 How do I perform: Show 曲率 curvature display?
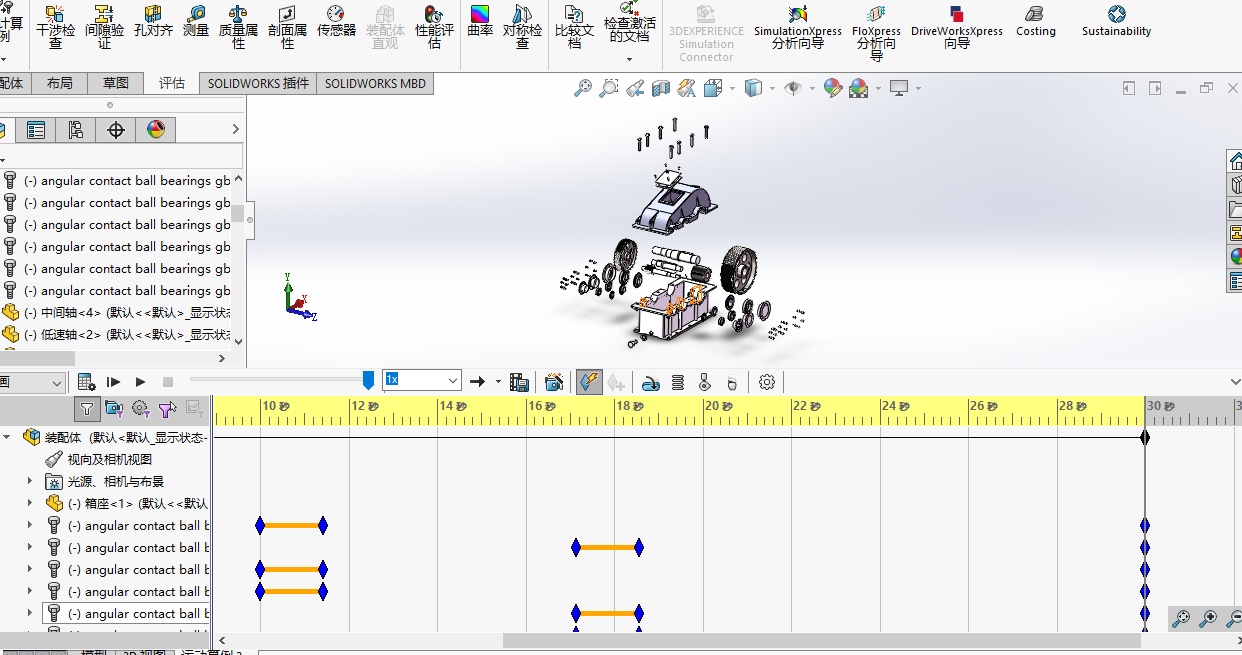pyautogui.click(x=480, y=21)
